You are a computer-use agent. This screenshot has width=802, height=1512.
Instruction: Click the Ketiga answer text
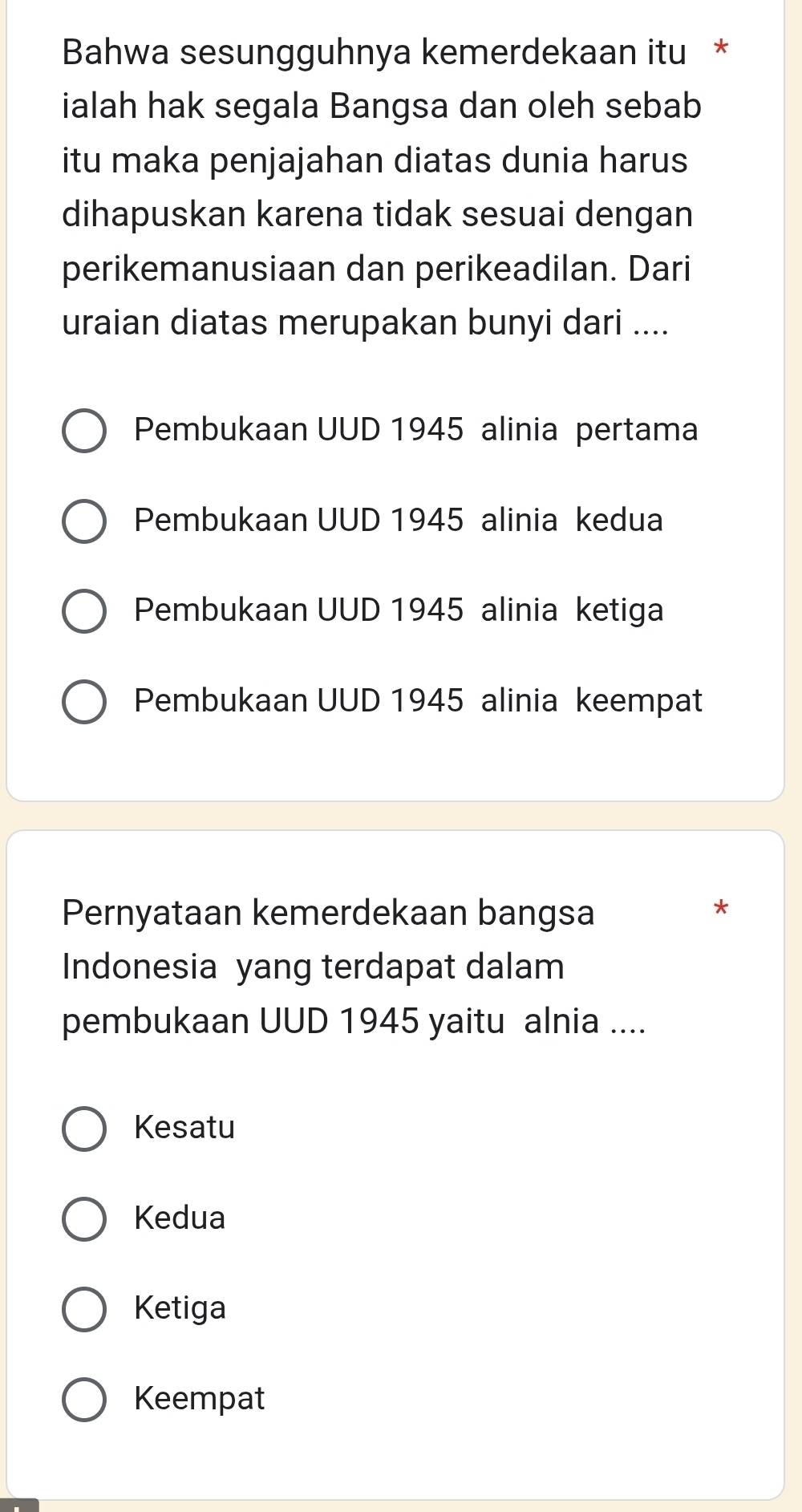(x=180, y=1308)
